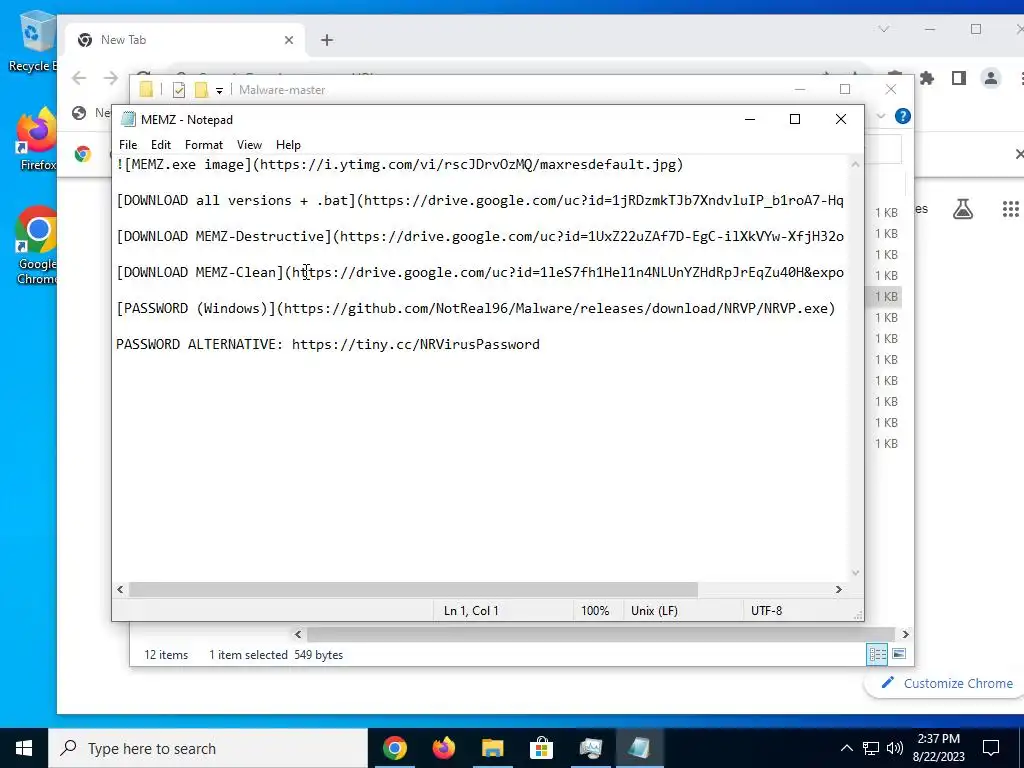The width and height of the screenshot is (1024, 768).
Task: Click Notepad horizontal scrollbar thumb
Action: [413, 590]
